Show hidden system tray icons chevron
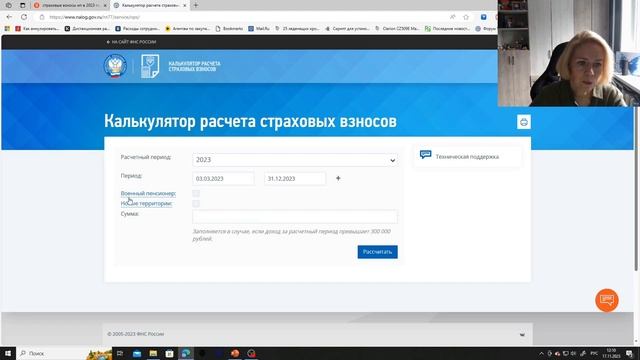 [541, 353]
